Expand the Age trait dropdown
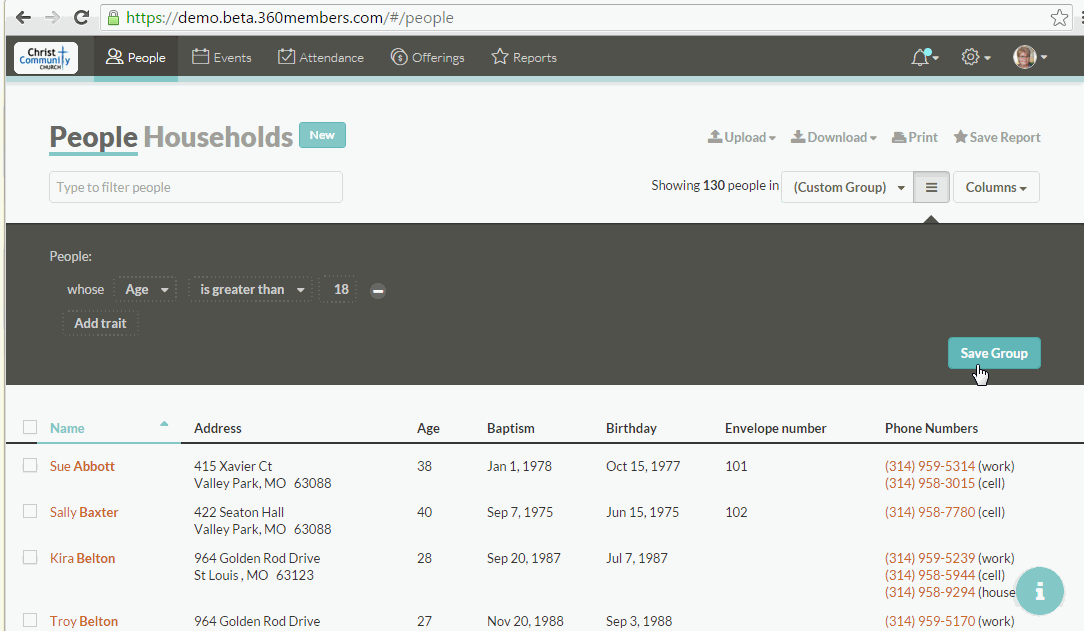 (x=146, y=290)
